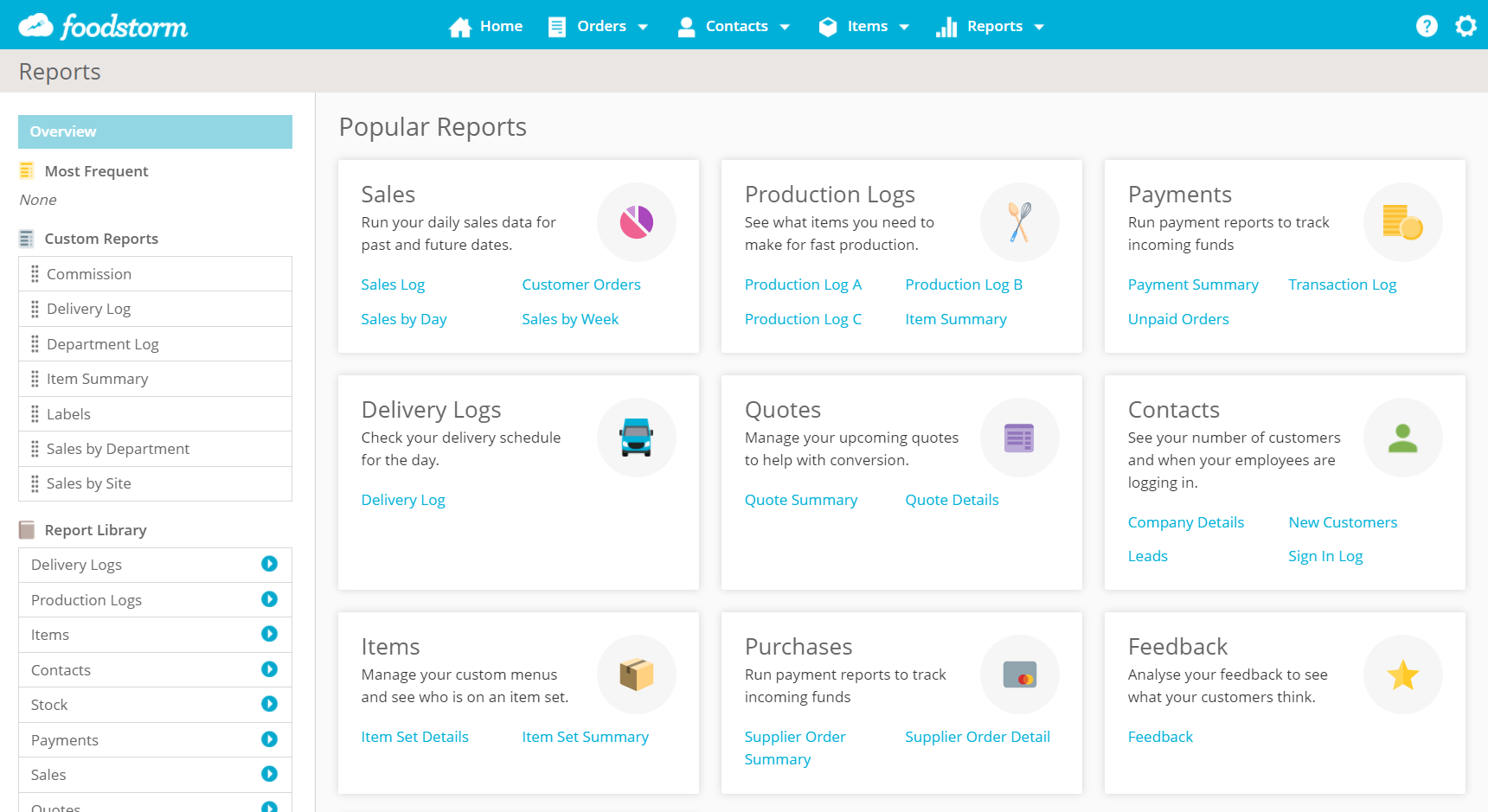Click the Delivery Logs truck icon
Viewport: 1488px width, 812px height.
[x=636, y=438]
